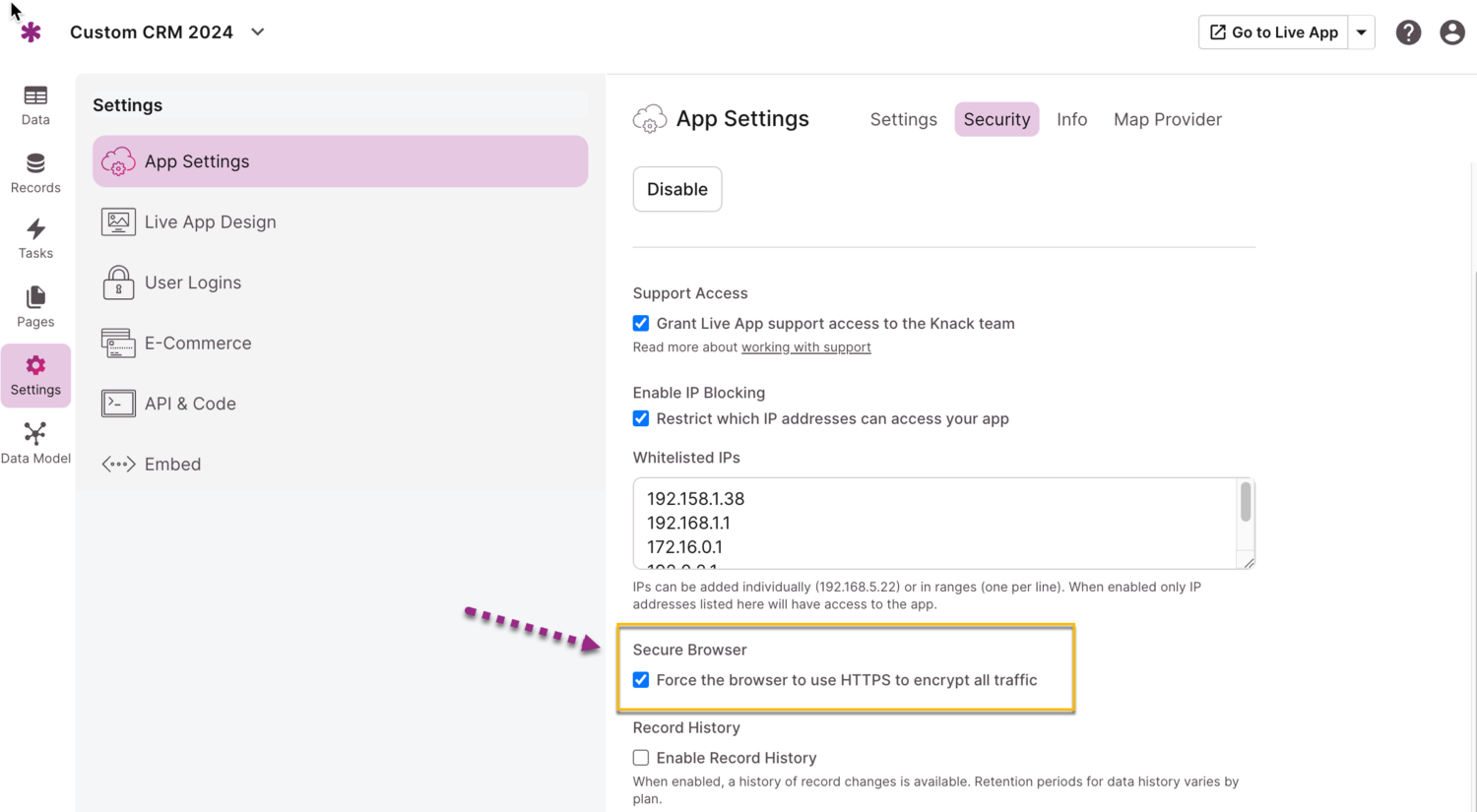Open the Data section in sidebar
Viewport: 1477px width, 812px height.
click(35, 104)
